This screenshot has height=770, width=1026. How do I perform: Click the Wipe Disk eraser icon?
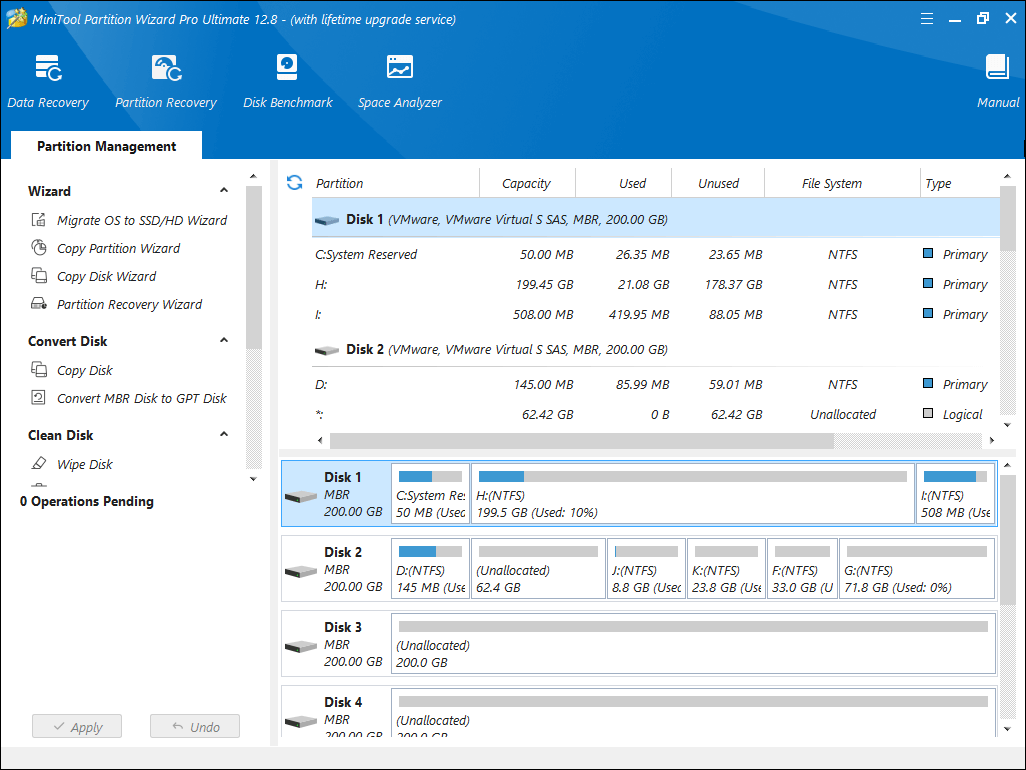pos(39,464)
